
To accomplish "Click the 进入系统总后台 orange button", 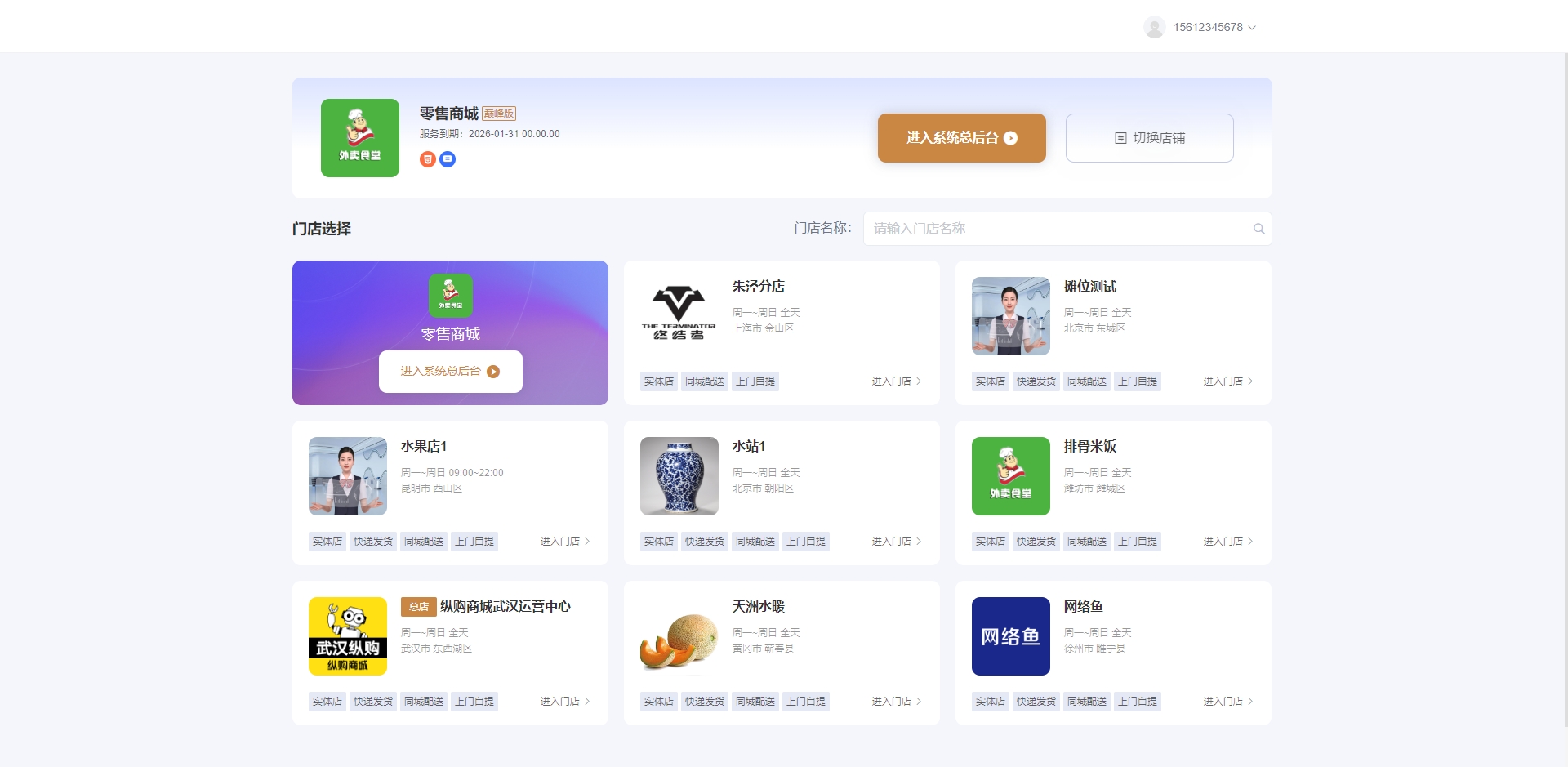I will pos(961,138).
